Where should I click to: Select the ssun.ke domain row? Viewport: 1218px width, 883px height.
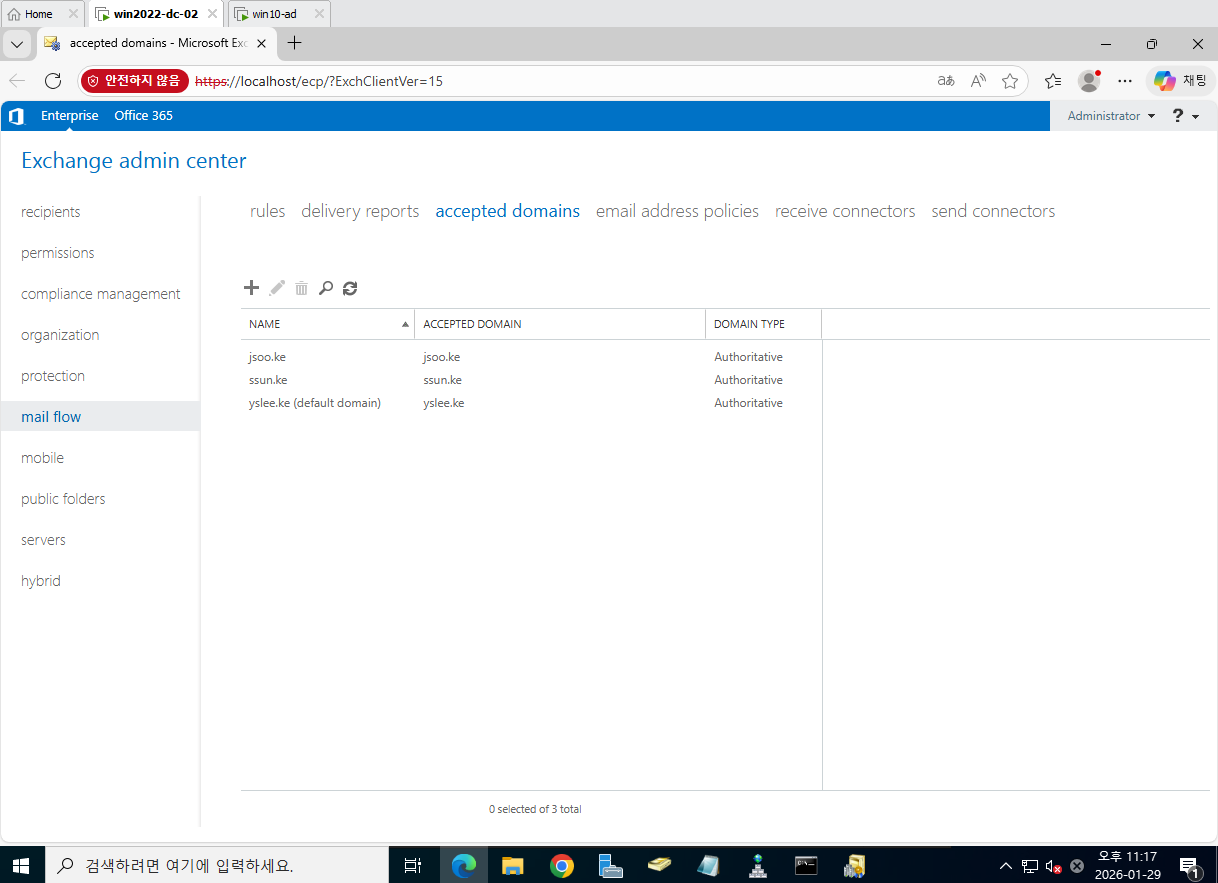click(531, 380)
